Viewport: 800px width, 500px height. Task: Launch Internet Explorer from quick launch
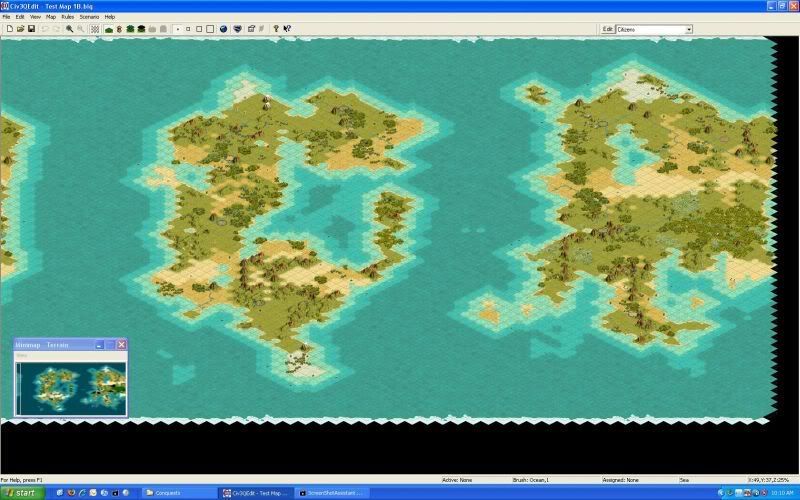[x=82, y=493]
